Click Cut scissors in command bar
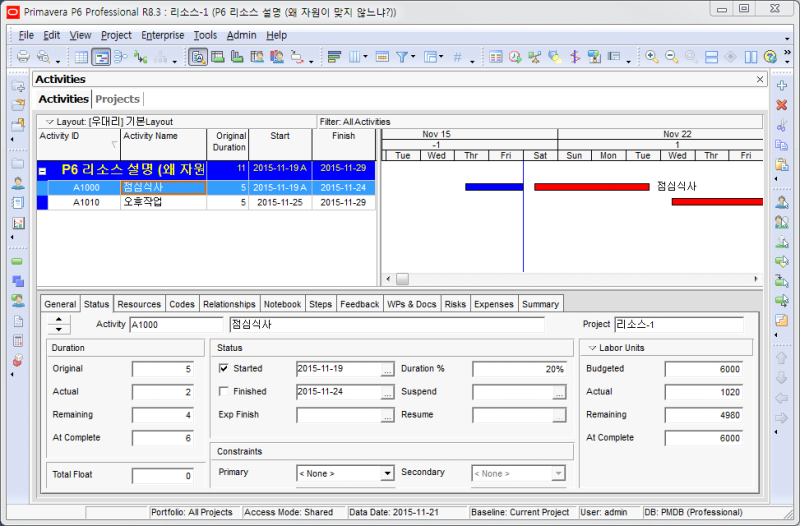 tap(782, 125)
